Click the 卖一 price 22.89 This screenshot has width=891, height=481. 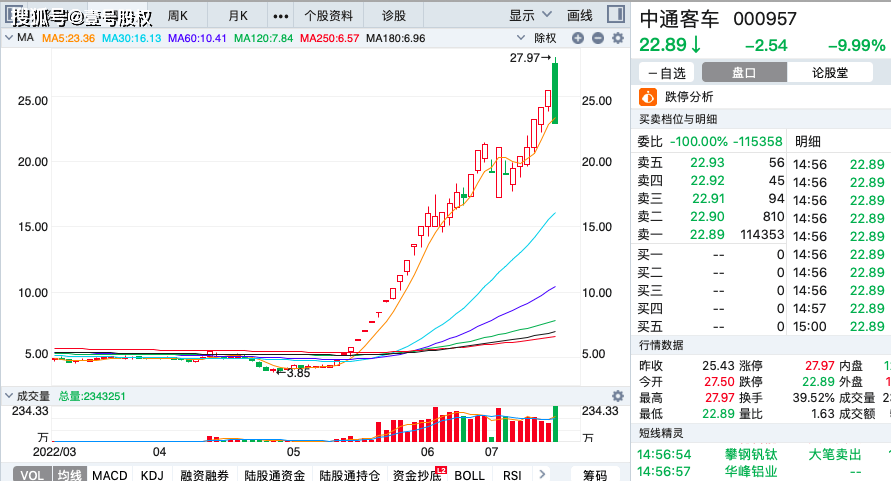click(707, 234)
